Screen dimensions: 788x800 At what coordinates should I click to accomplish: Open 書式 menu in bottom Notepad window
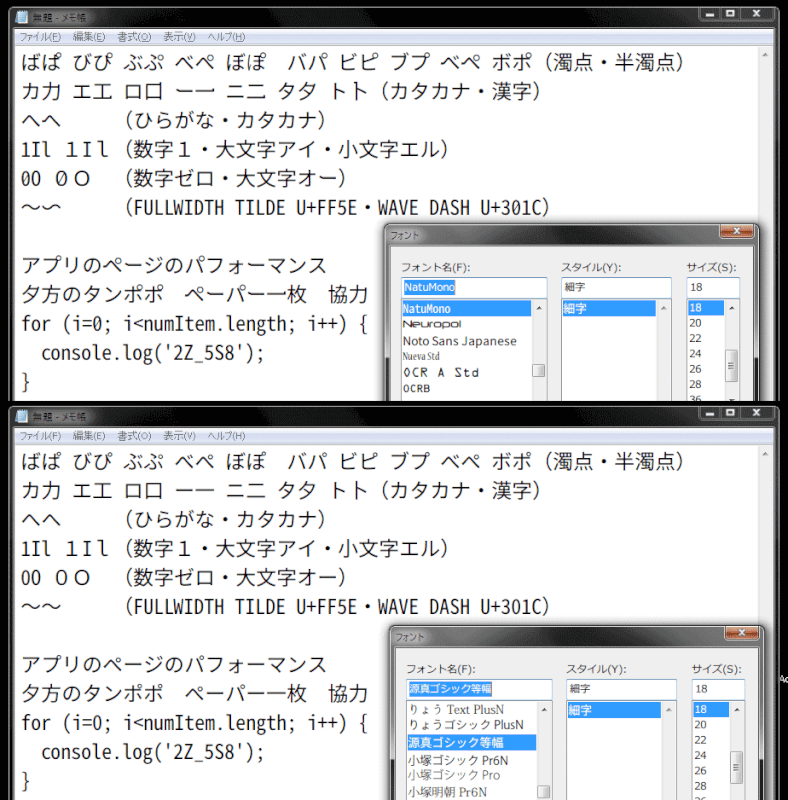[134, 436]
